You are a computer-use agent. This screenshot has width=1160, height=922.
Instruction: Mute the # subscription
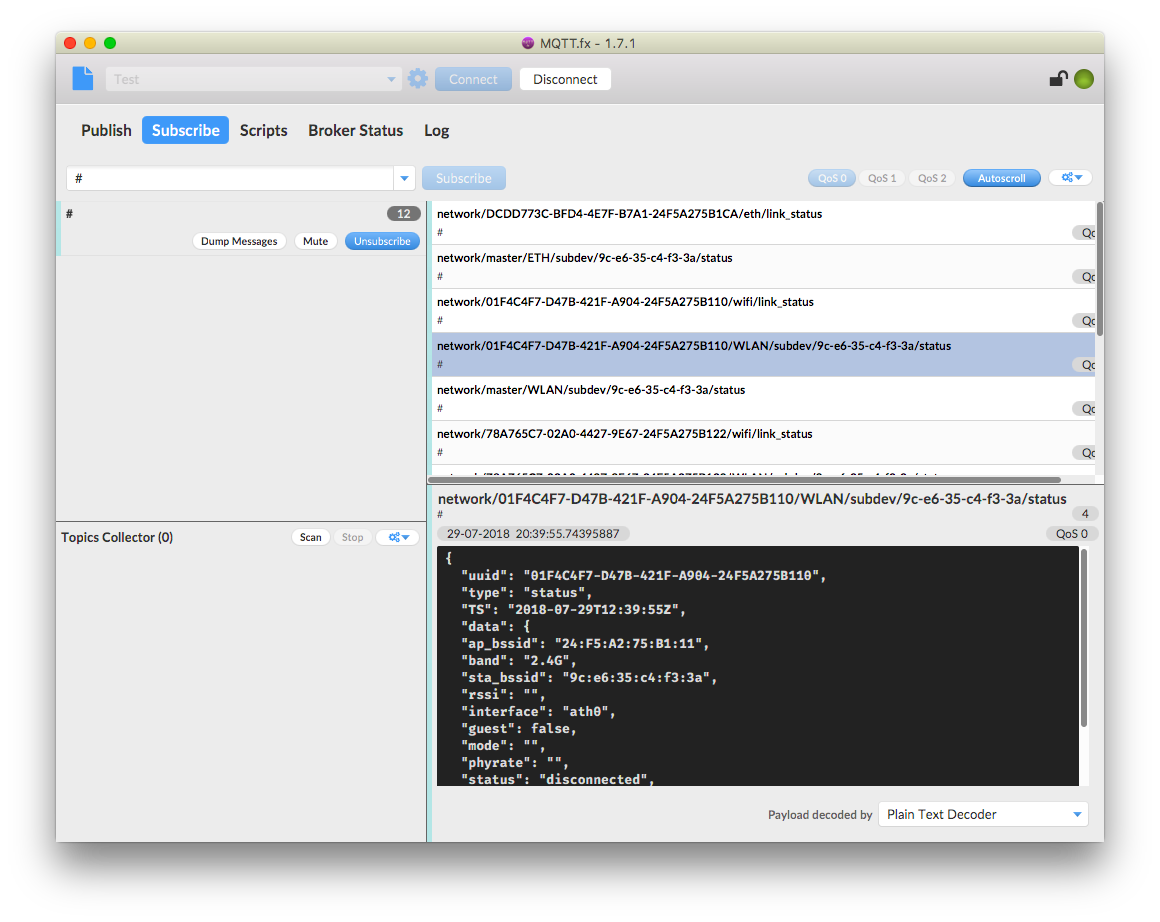pyautogui.click(x=315, y=241)
